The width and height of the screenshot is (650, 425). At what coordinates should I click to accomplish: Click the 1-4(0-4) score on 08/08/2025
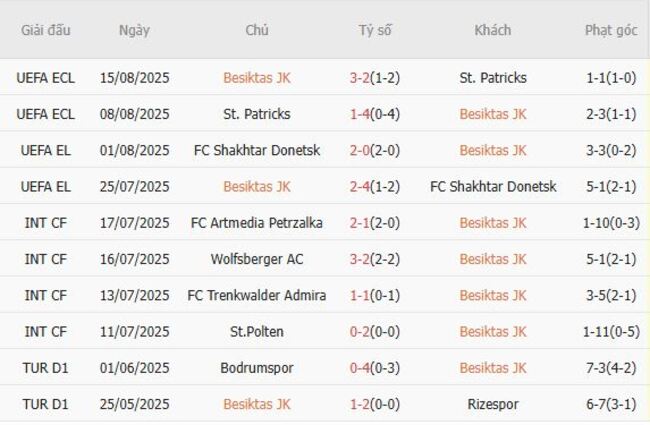click(x=375, y=114)
